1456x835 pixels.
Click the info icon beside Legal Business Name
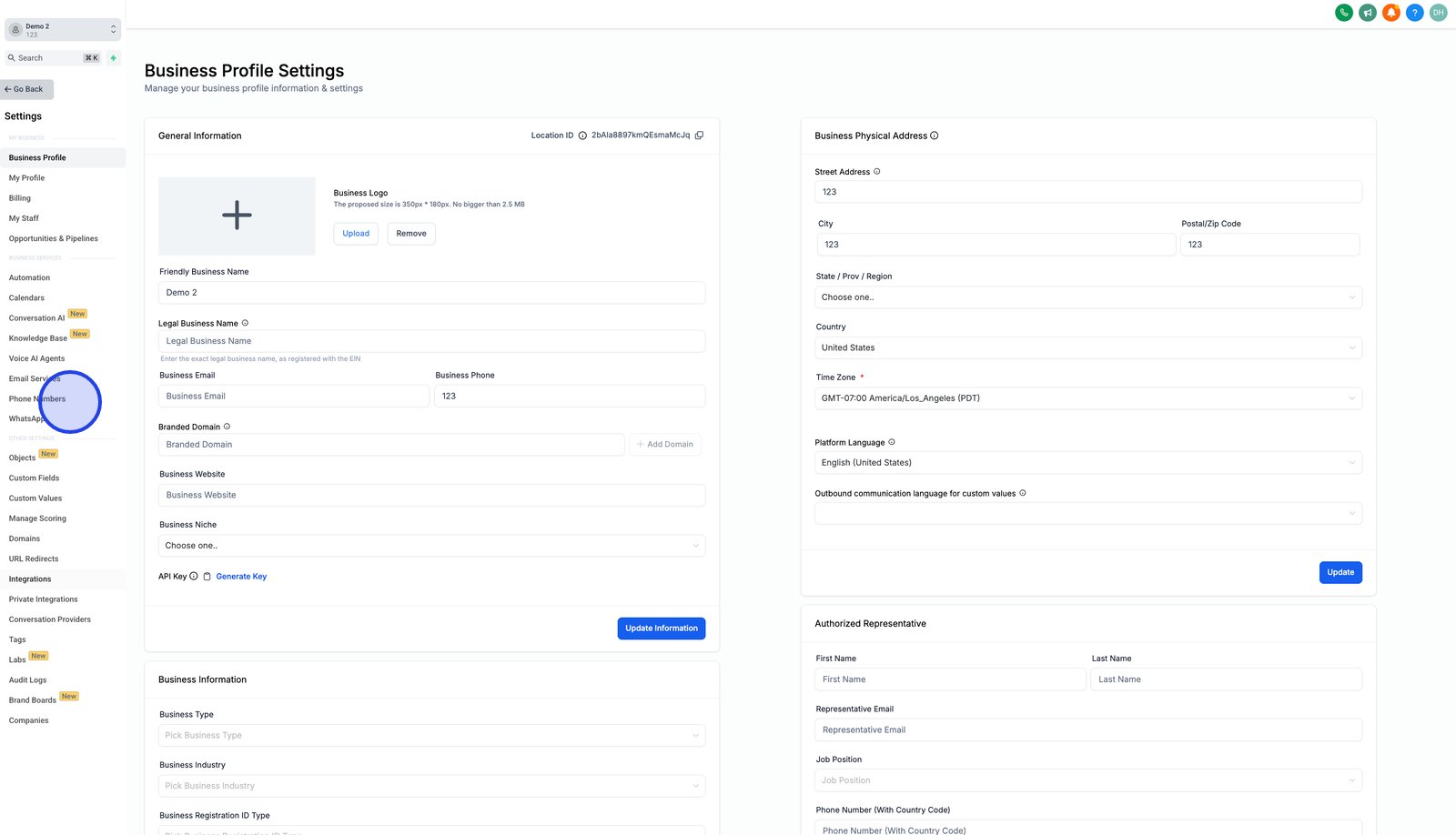(245, 323)
